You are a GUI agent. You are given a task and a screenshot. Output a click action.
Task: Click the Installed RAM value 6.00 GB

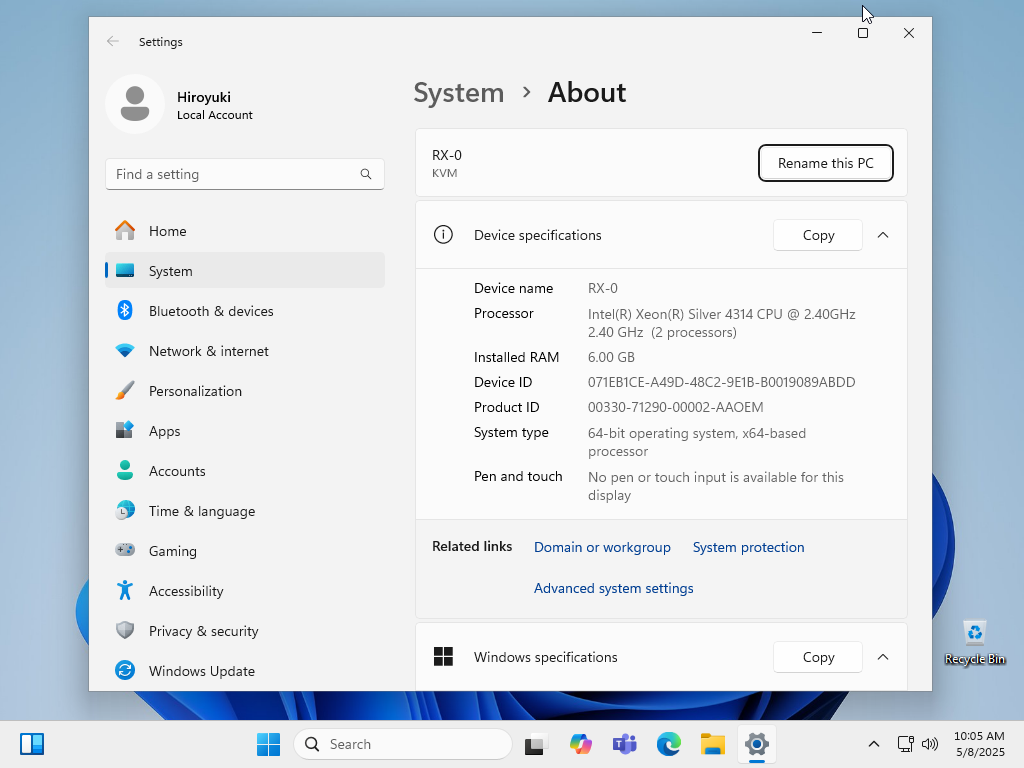611,357
